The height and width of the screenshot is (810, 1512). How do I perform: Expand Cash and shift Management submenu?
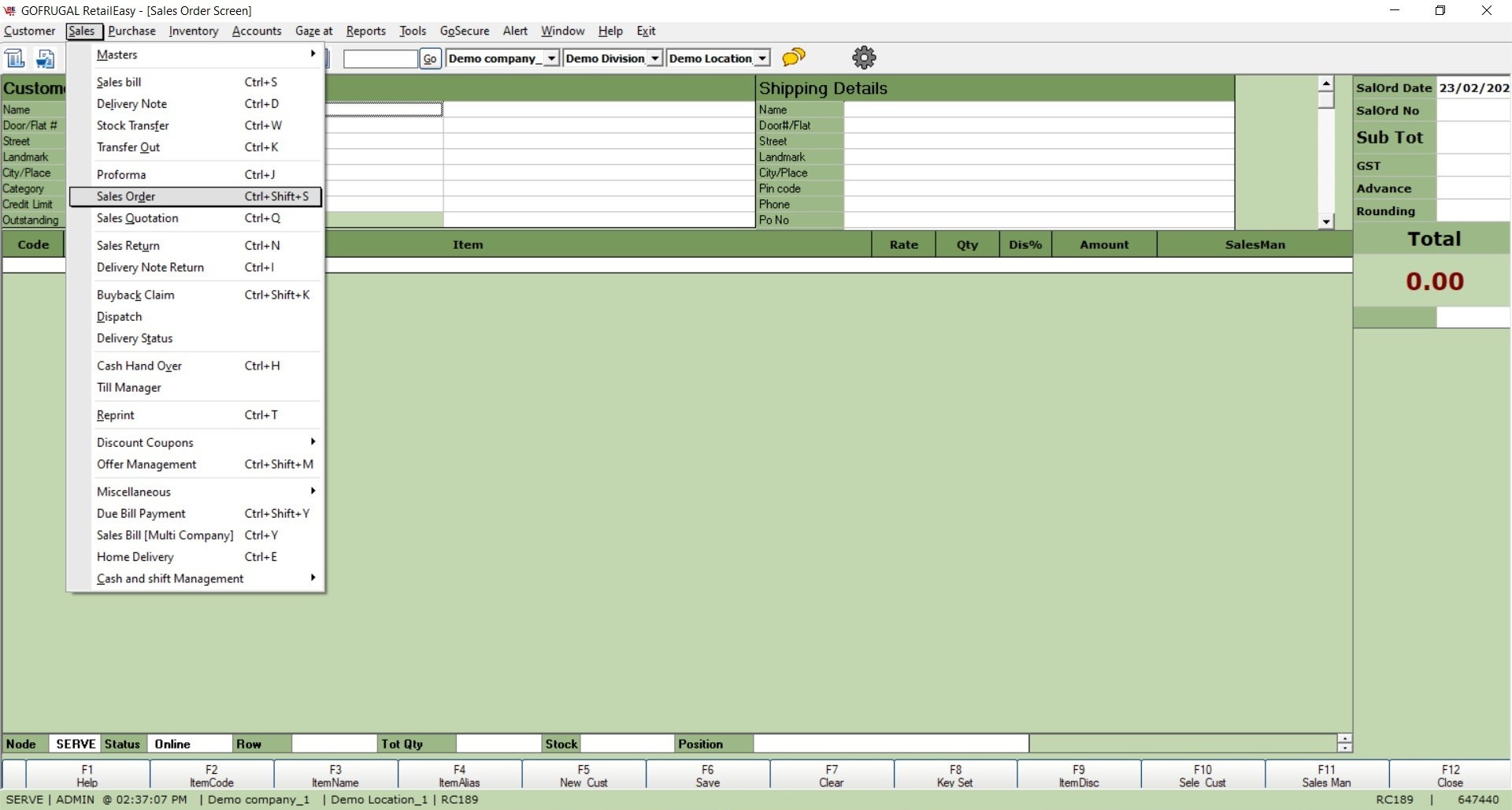click(196, 578)
